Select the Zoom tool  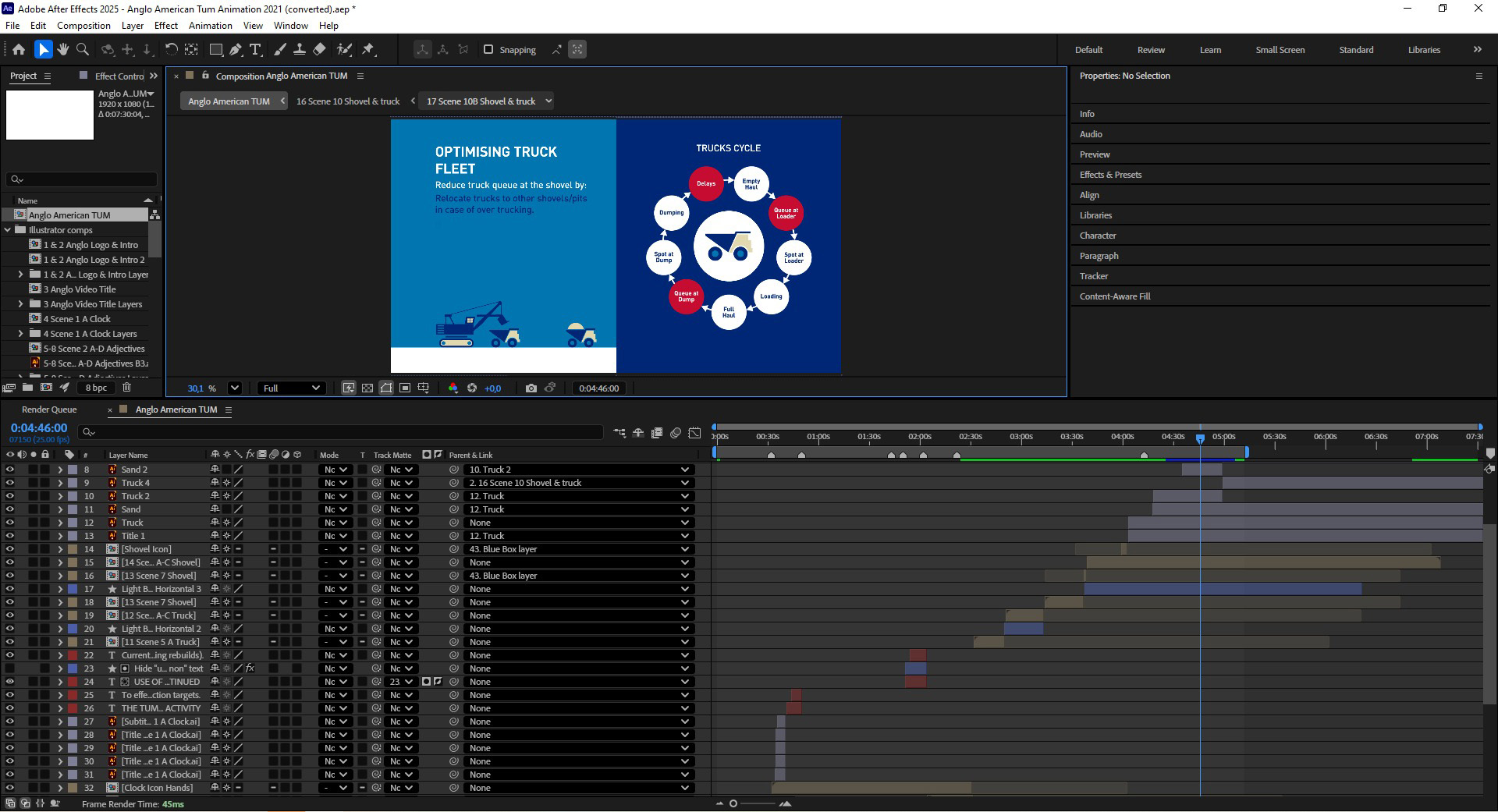(82, 49)
